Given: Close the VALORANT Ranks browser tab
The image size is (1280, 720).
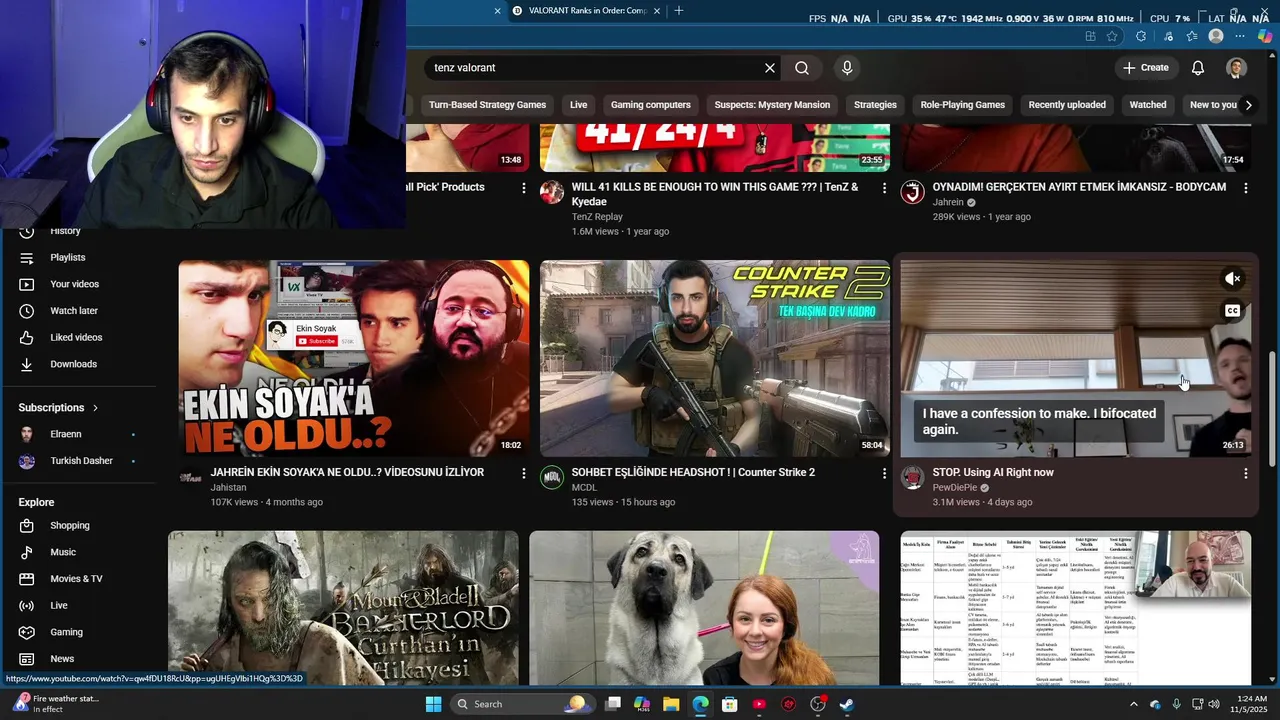Looking at the screenshot, I should pos(657,11).
